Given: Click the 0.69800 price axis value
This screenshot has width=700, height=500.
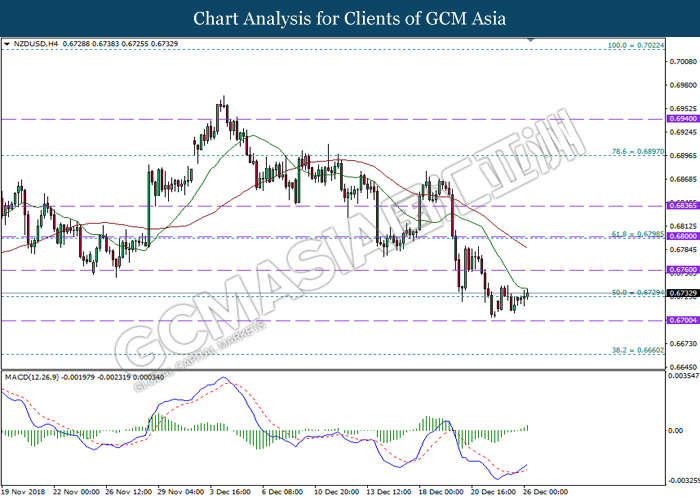Looking at the screenshot, I should pos(683,85).
